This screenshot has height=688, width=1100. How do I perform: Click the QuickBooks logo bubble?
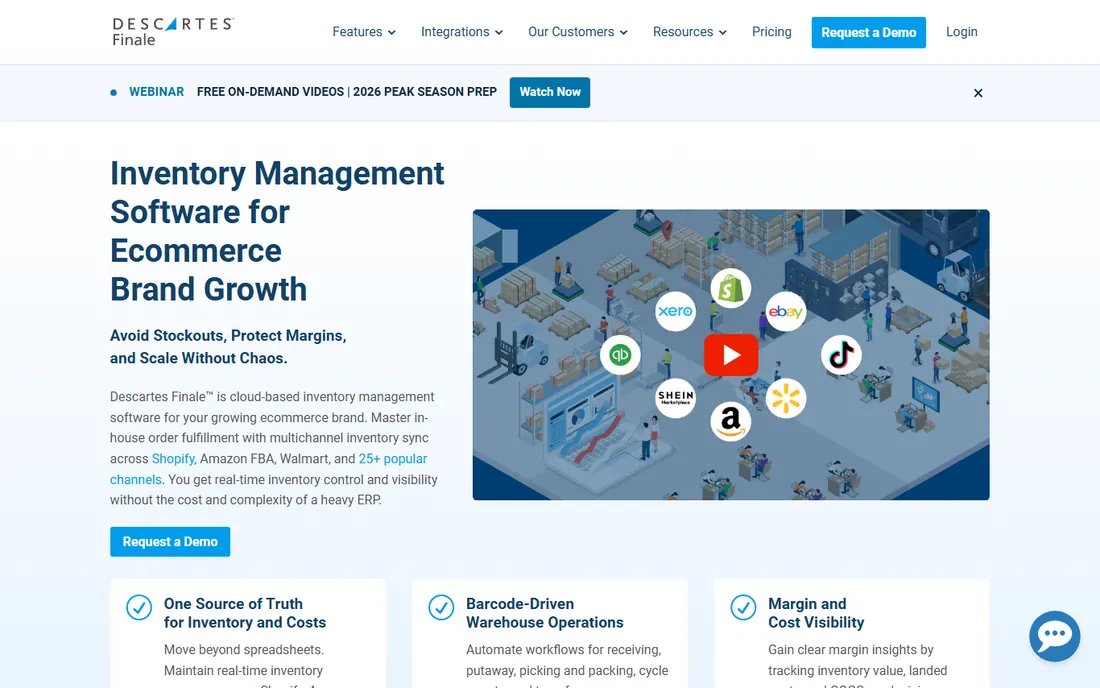click(x=620, y=355)
